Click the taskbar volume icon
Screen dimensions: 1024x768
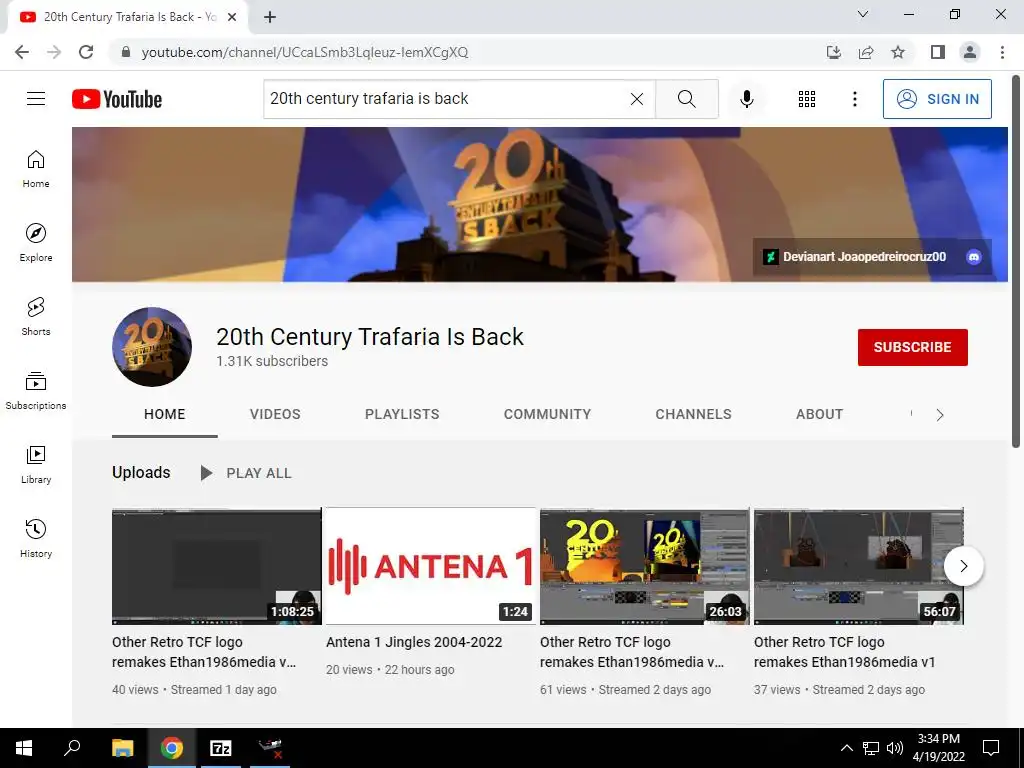895,748
